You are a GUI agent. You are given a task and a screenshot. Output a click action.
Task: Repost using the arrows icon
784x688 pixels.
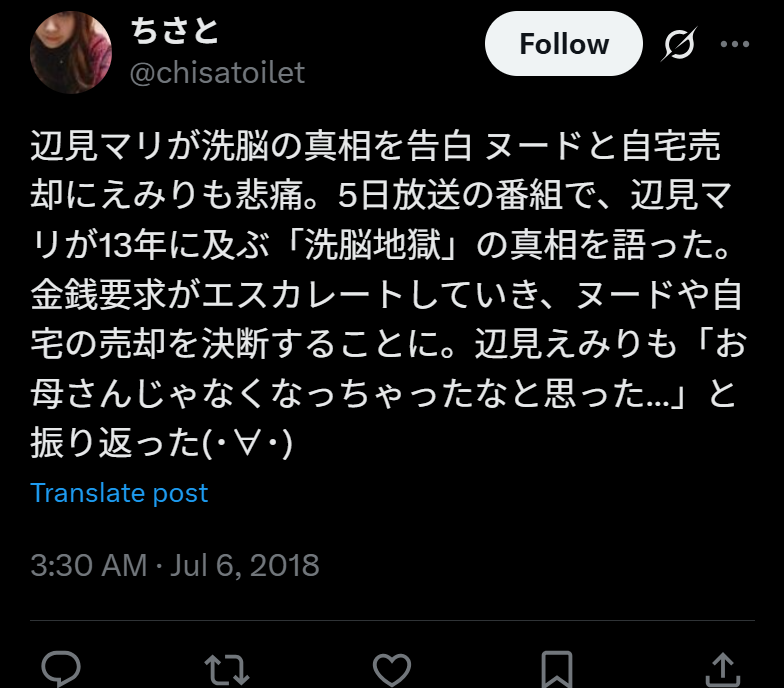226,669
